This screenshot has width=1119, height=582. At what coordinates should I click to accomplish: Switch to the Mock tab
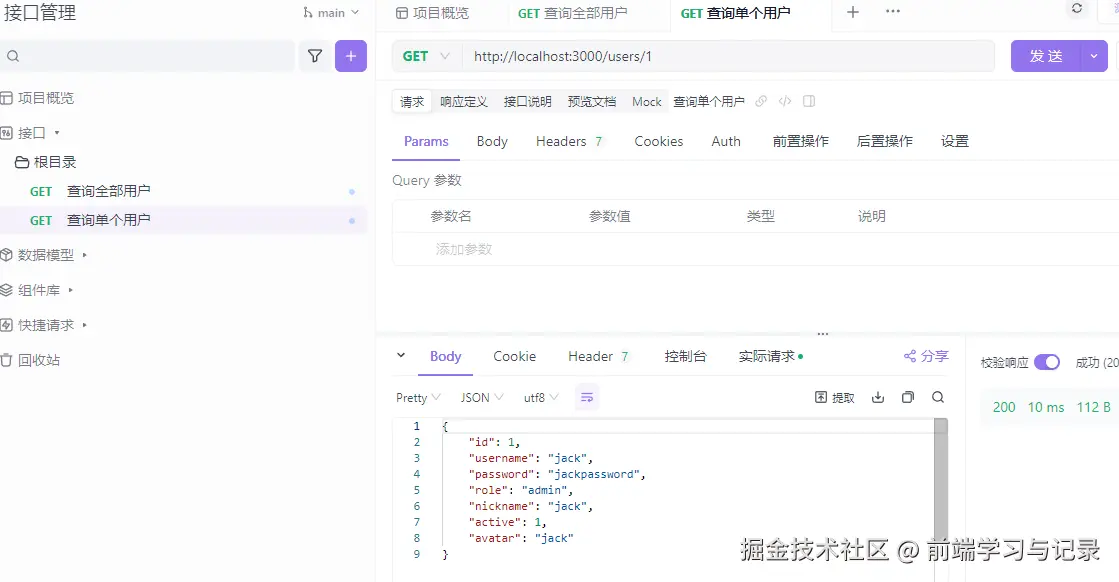(x=647, y=102)
